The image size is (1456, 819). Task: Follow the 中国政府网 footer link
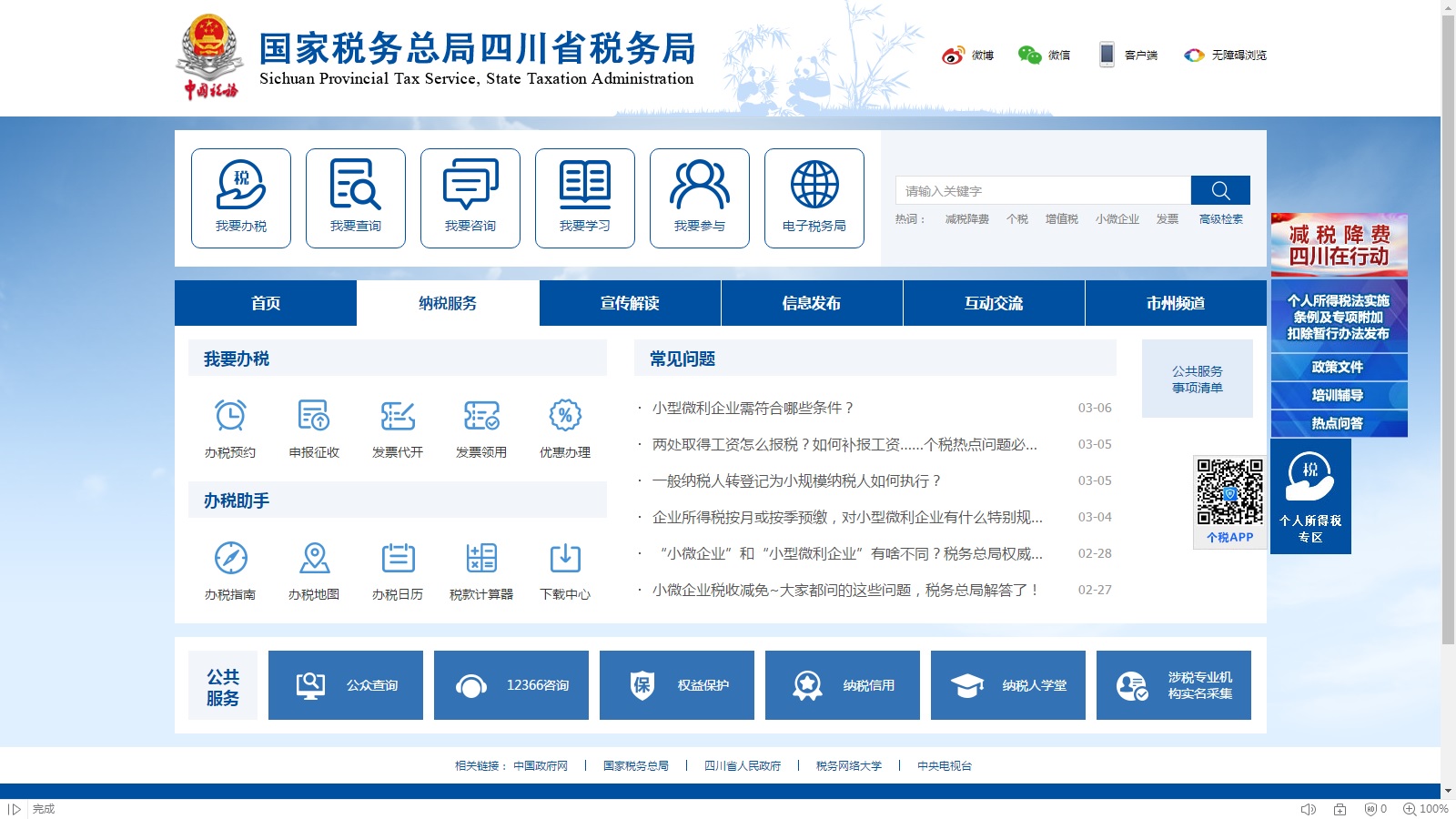click(541, 766)
